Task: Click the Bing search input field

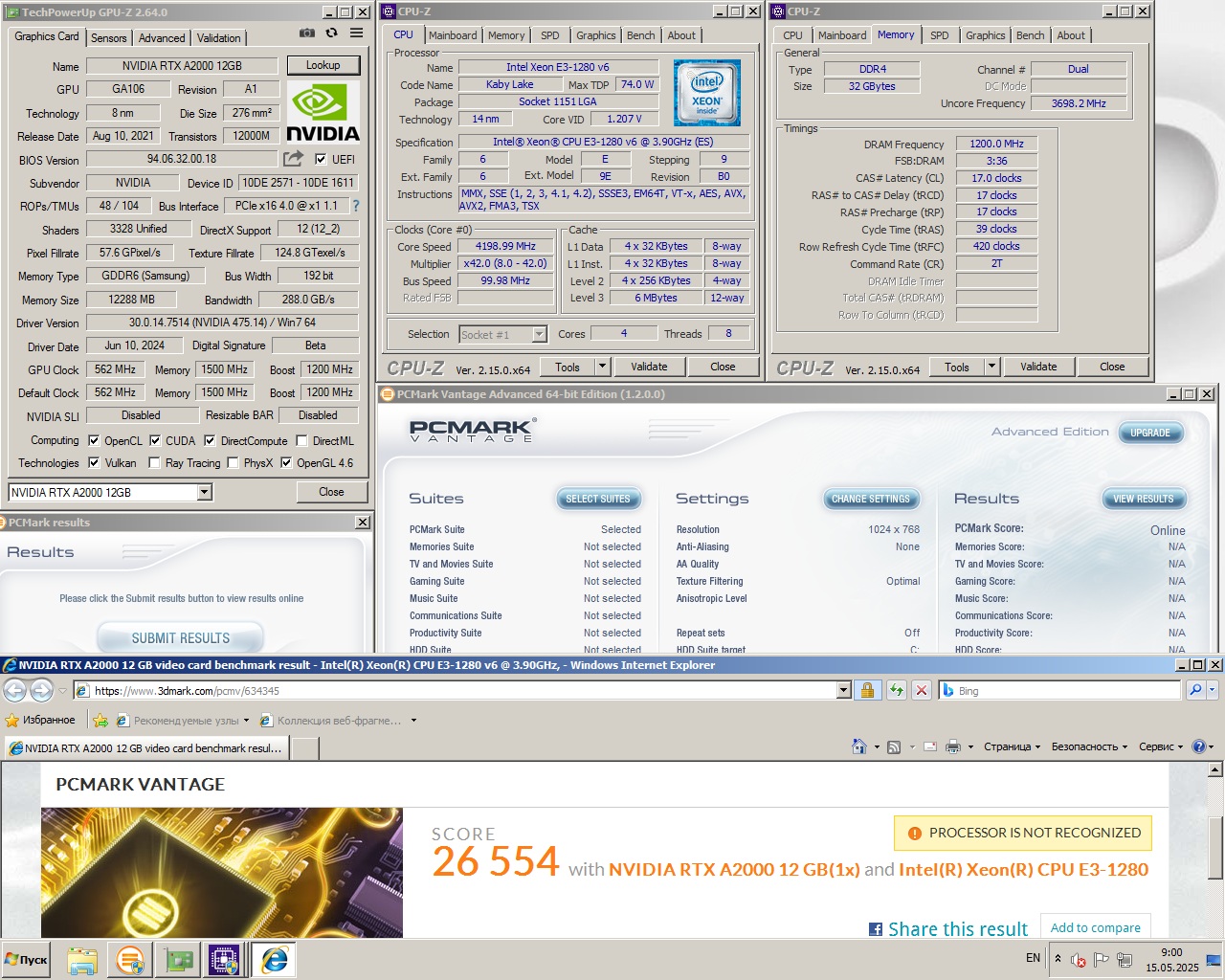Action: coord(1060,690)
